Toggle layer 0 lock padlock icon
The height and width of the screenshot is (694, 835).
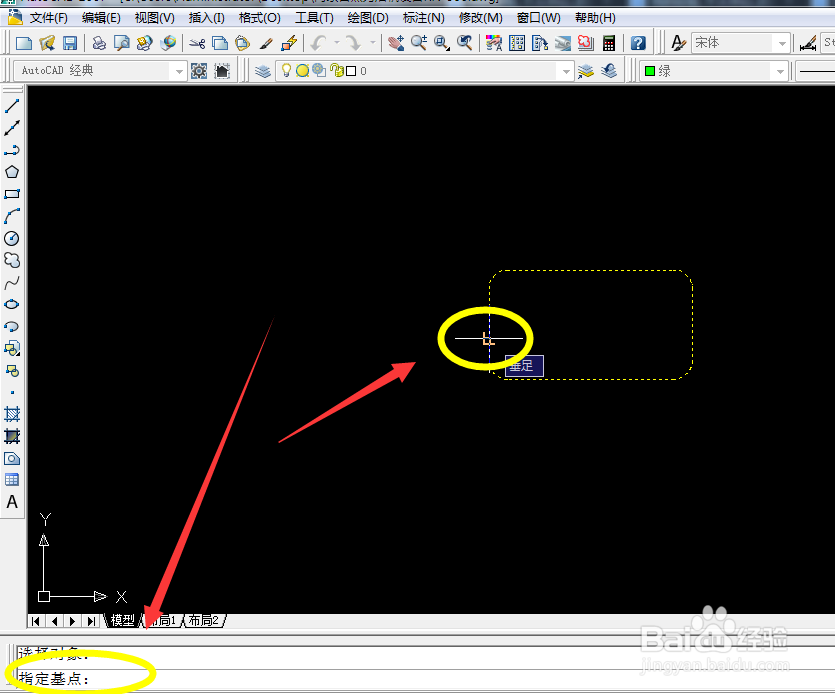tap(336, 70)
